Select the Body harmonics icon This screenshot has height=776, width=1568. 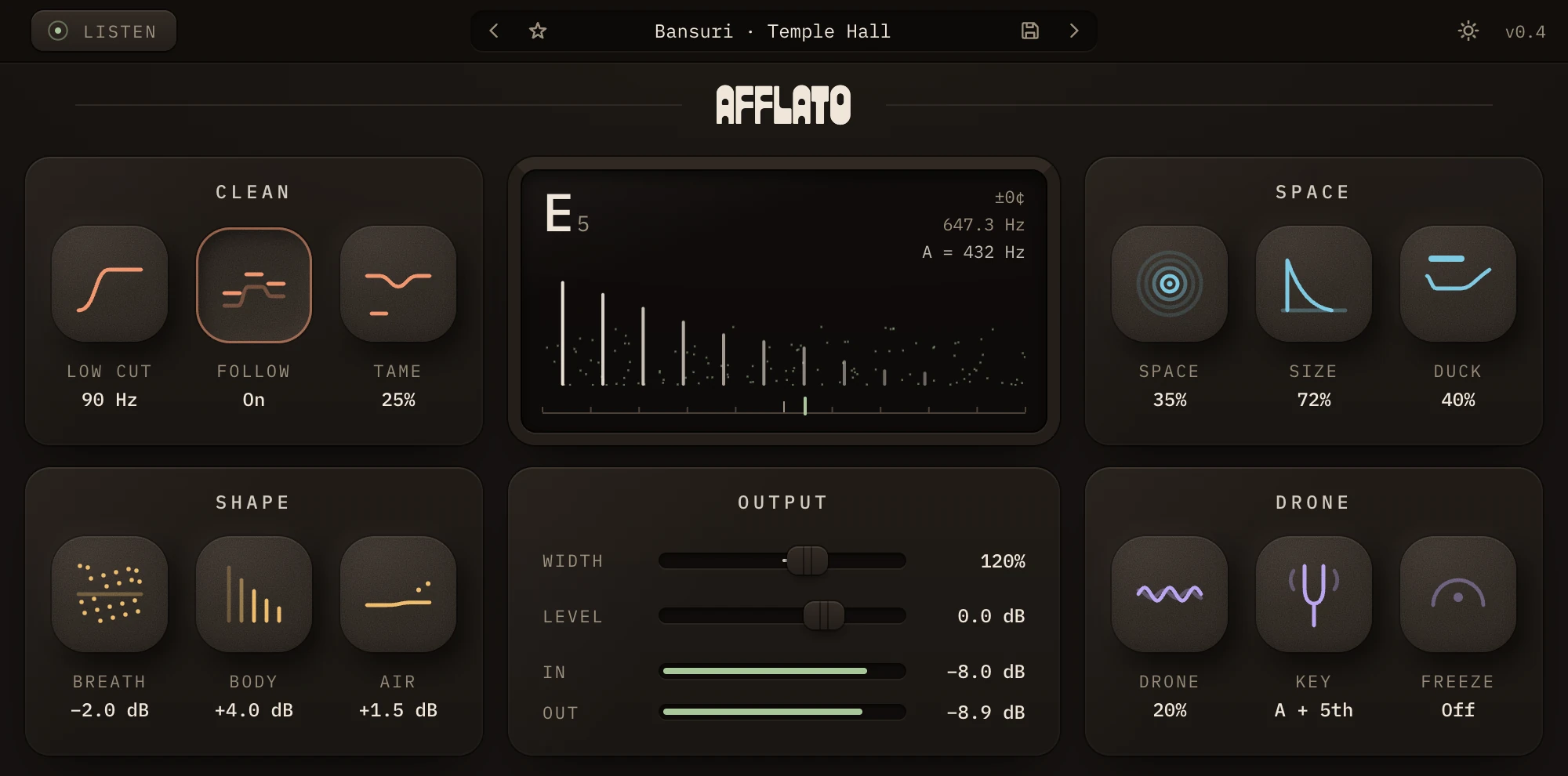254,594
